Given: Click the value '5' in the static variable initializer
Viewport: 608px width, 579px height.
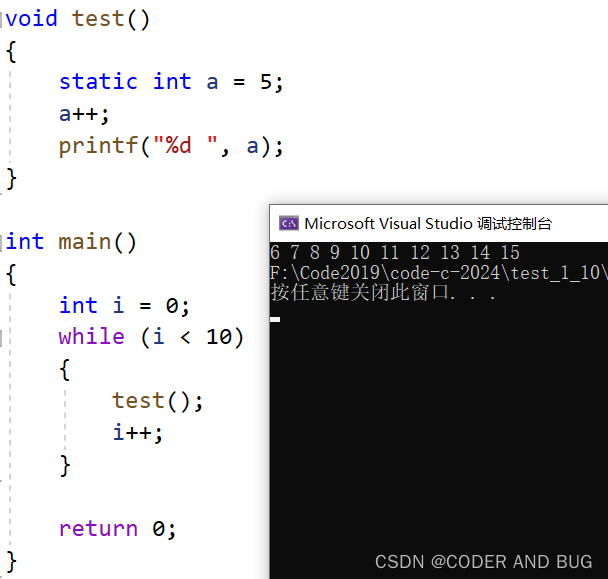Looking at the screenshot, I should [x=266, y=82].
